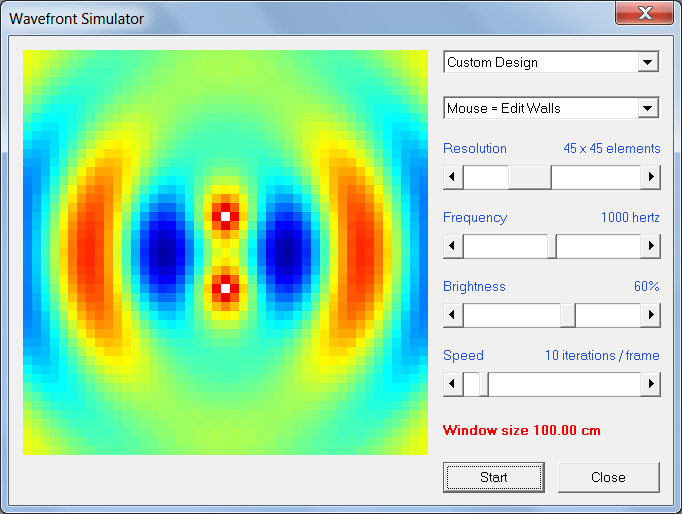Click the left dark blue wave trough
This screenshot has width=682, height=514.
(164, 251)
